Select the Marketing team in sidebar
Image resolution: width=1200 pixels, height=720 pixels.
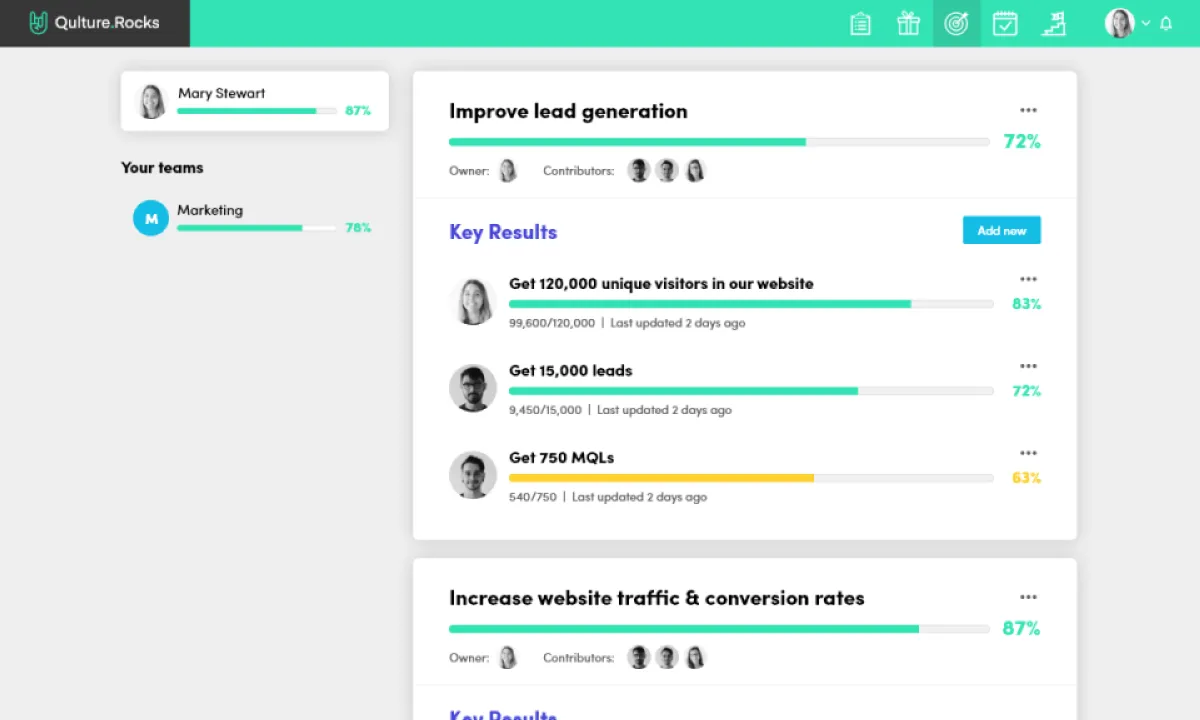(252, 218)
